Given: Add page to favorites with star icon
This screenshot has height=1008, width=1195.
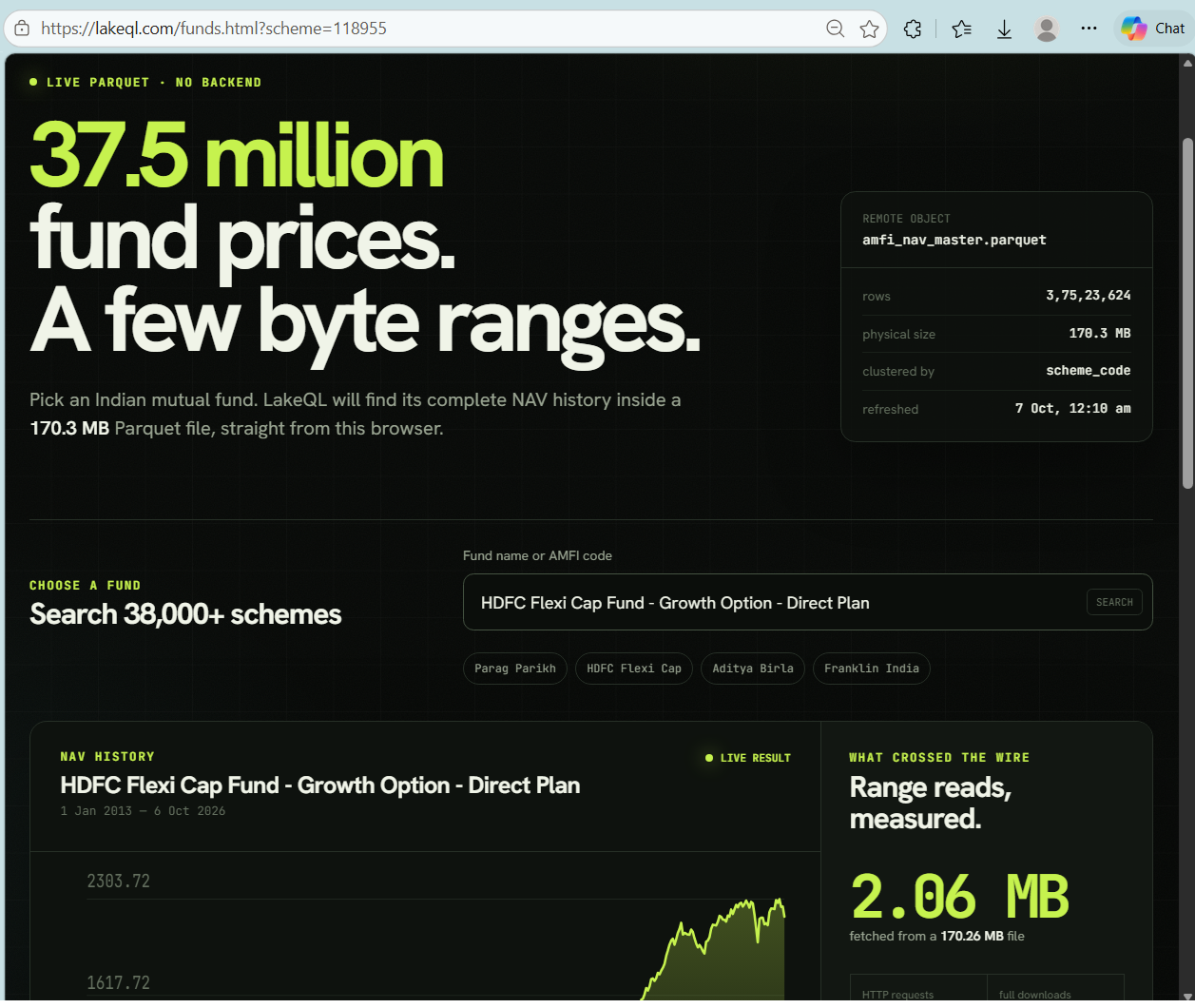Looking at the screenshot, I should (869, 29).
